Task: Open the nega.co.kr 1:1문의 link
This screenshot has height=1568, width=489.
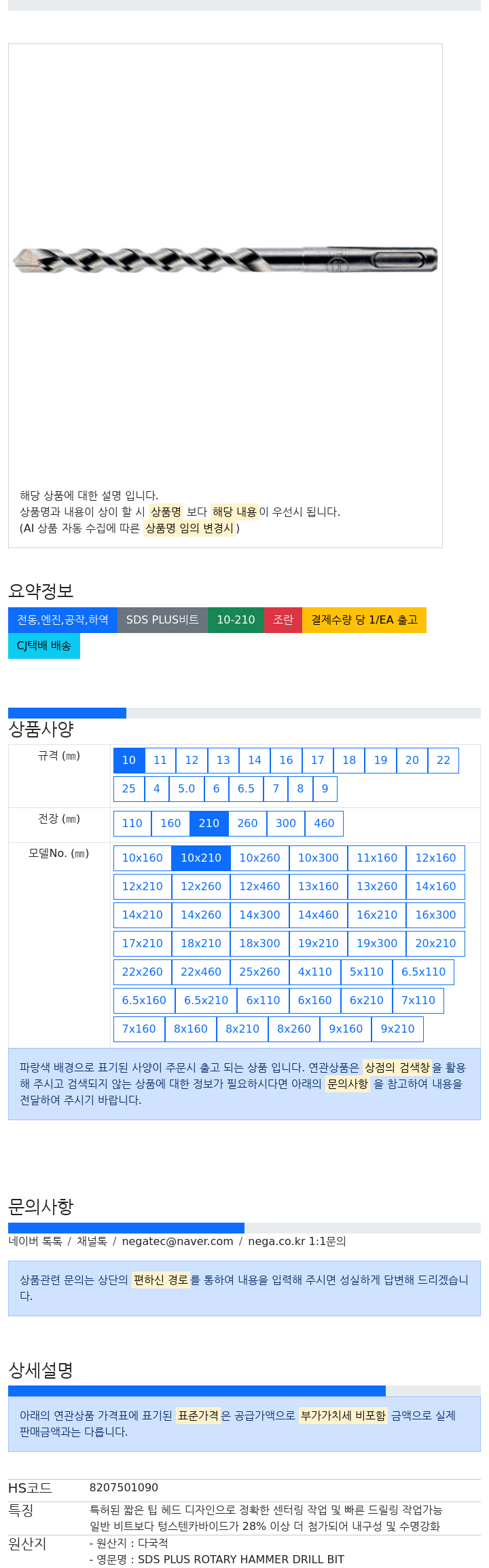Action: tap(297, 1242)
